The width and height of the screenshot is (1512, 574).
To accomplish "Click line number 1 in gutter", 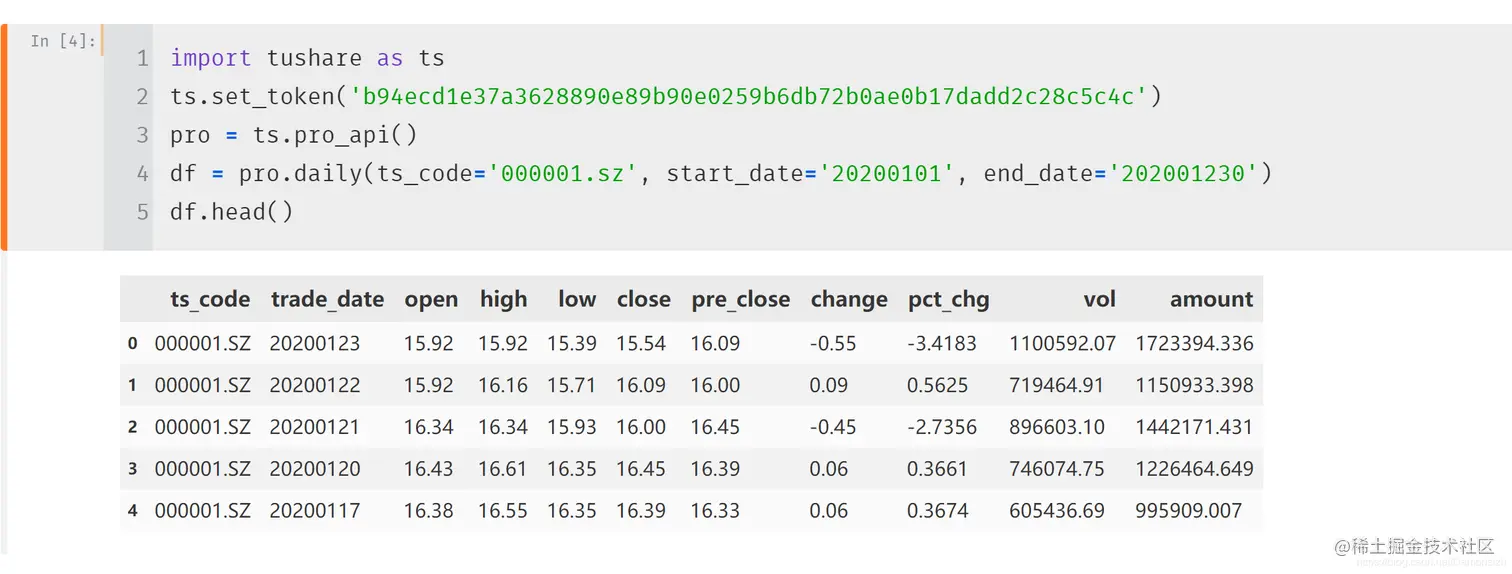I will [142, 59].
